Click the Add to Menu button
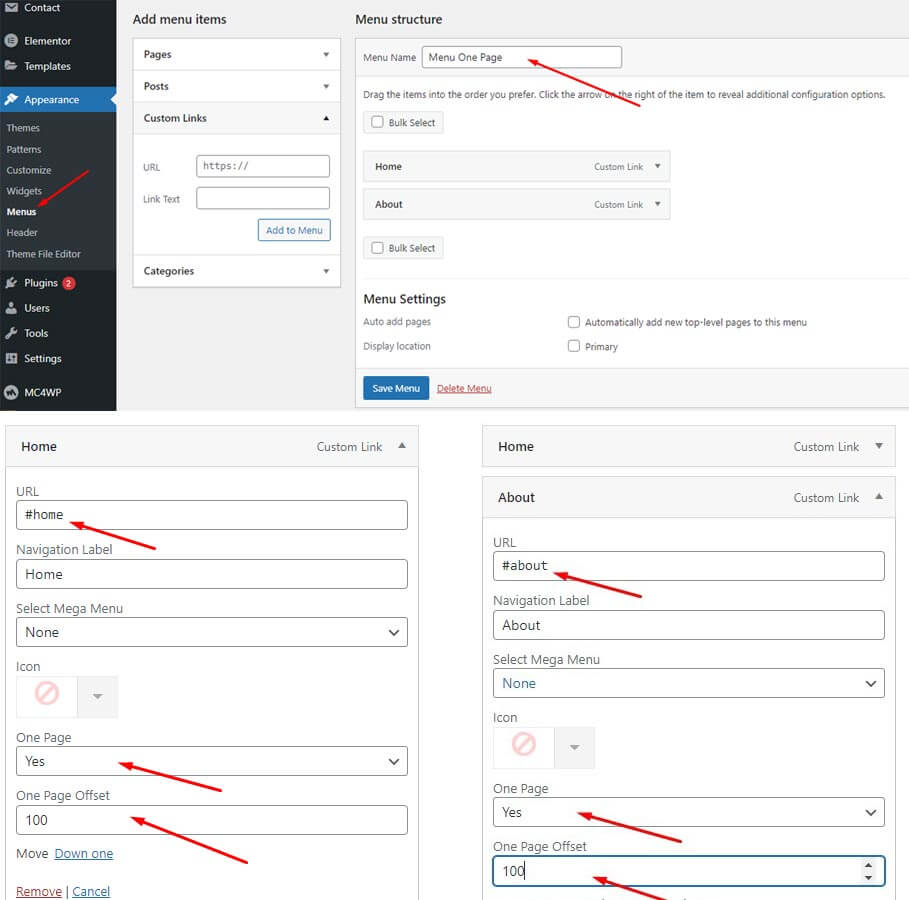This screenshot has width=909, height=900. tap(294, 230)
